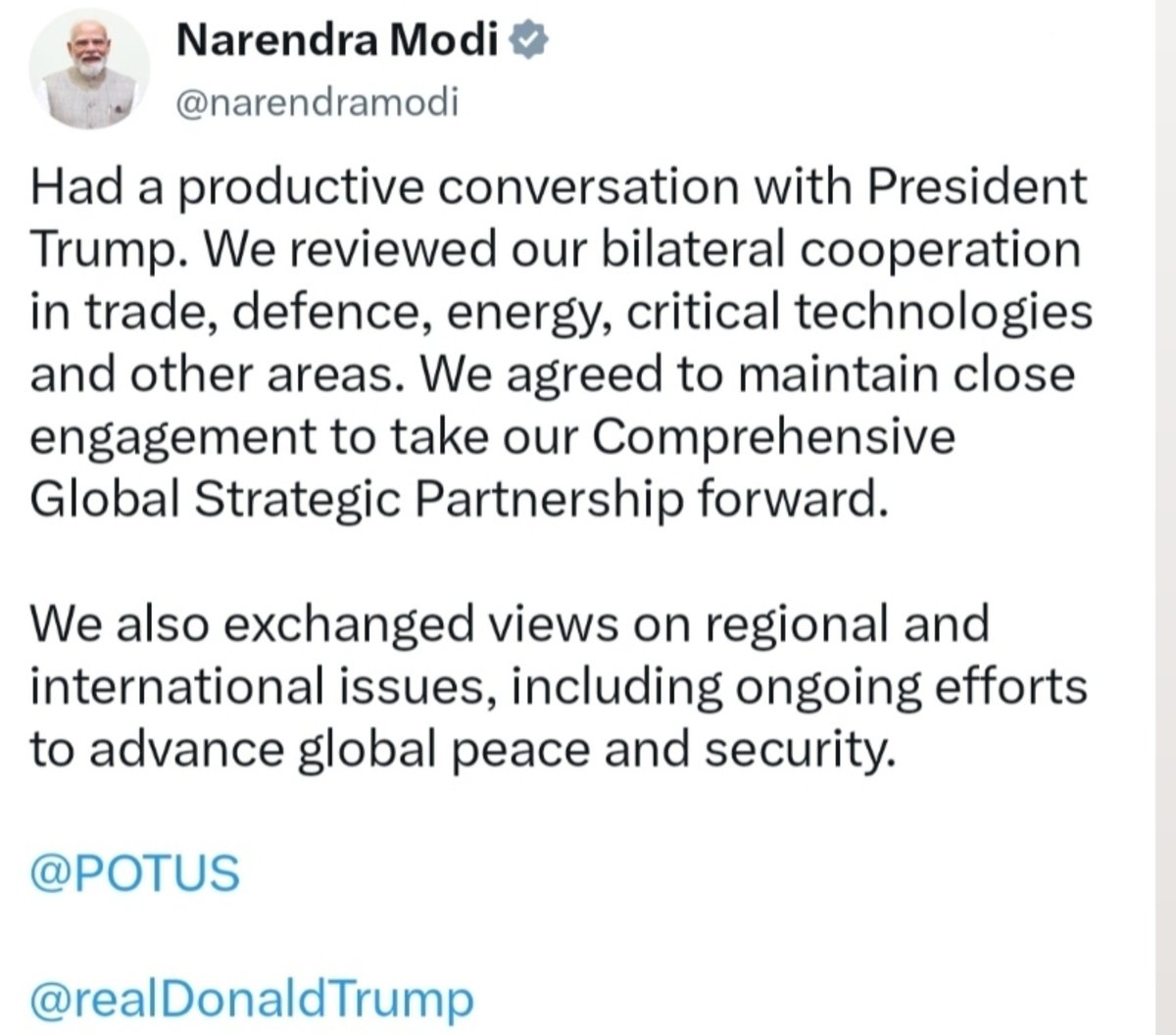The height and width of the screenshot is (1035, 1176).
Task: Open the Narendra Modi display name
Action: pyautogui.click(x=338, y=40)
